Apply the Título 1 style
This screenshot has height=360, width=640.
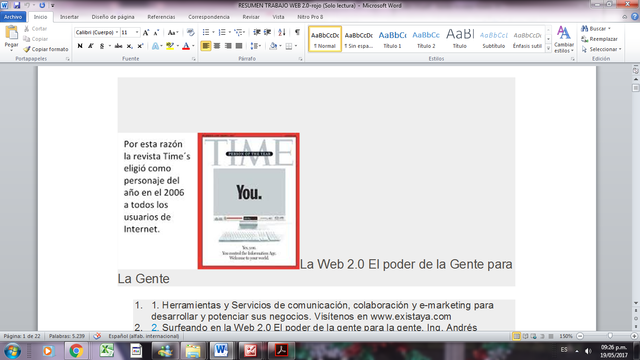point(392,39)
